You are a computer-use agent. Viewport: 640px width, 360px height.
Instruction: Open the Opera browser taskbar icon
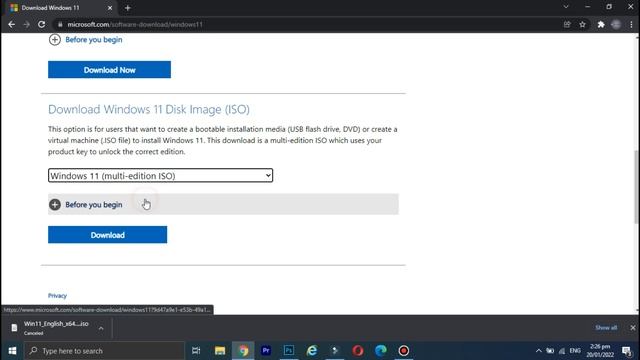358,351
